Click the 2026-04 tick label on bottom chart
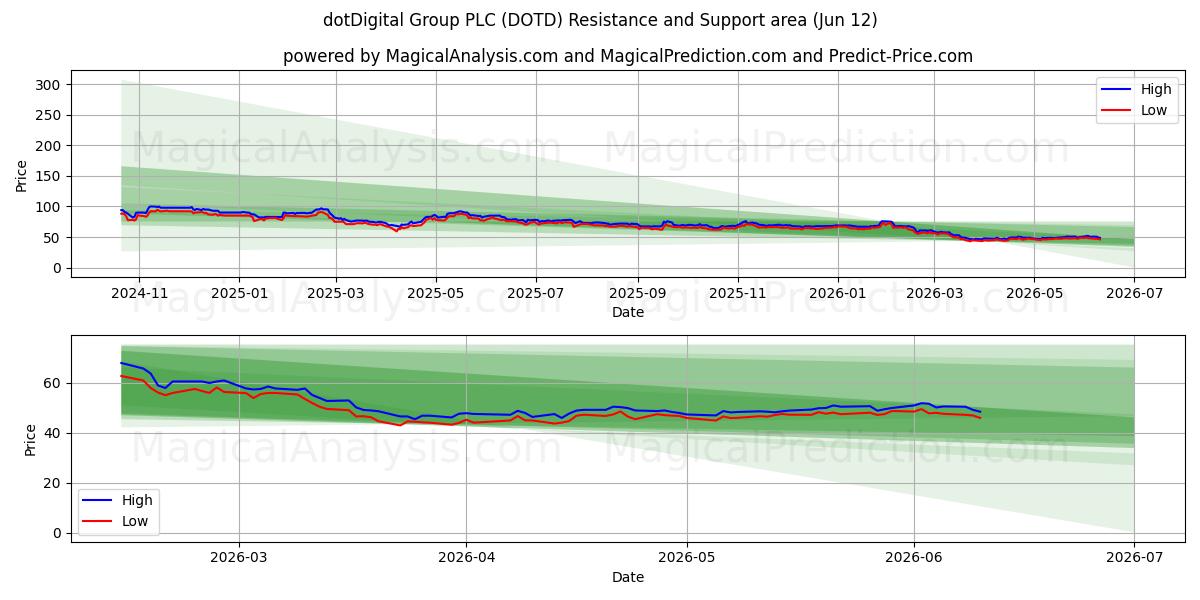The height and width of the screenshot is (600, 1200). pos(467,557)
